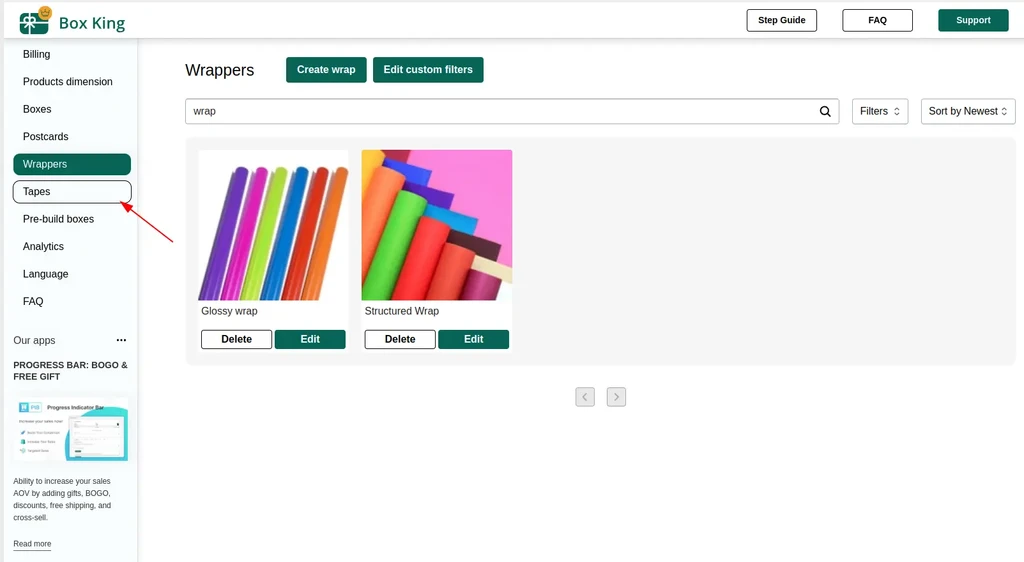Delete the Glossy wrap item
Viewport: 1024px width, 562px height.
click(x=236, y=339)
